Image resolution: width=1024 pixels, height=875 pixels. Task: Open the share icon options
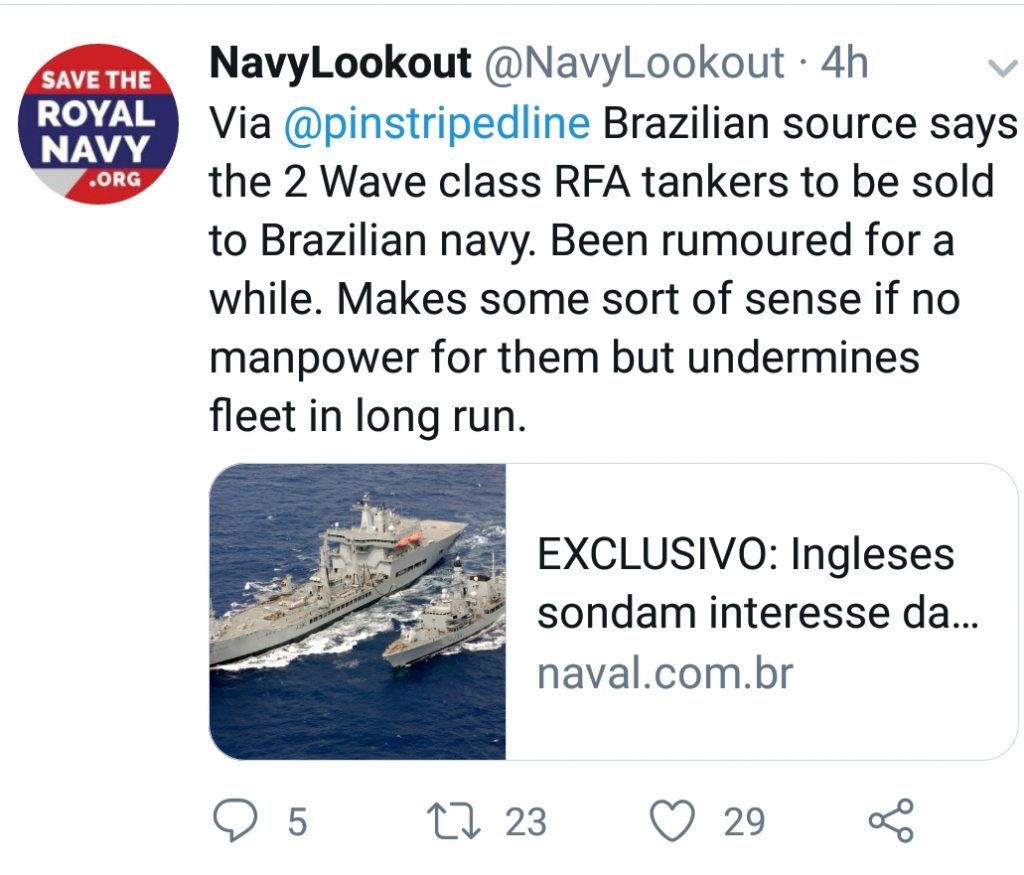(891, 820)
